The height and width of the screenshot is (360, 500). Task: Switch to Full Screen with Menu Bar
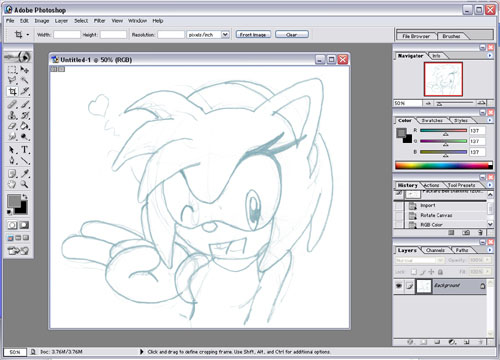pos(18,238)
